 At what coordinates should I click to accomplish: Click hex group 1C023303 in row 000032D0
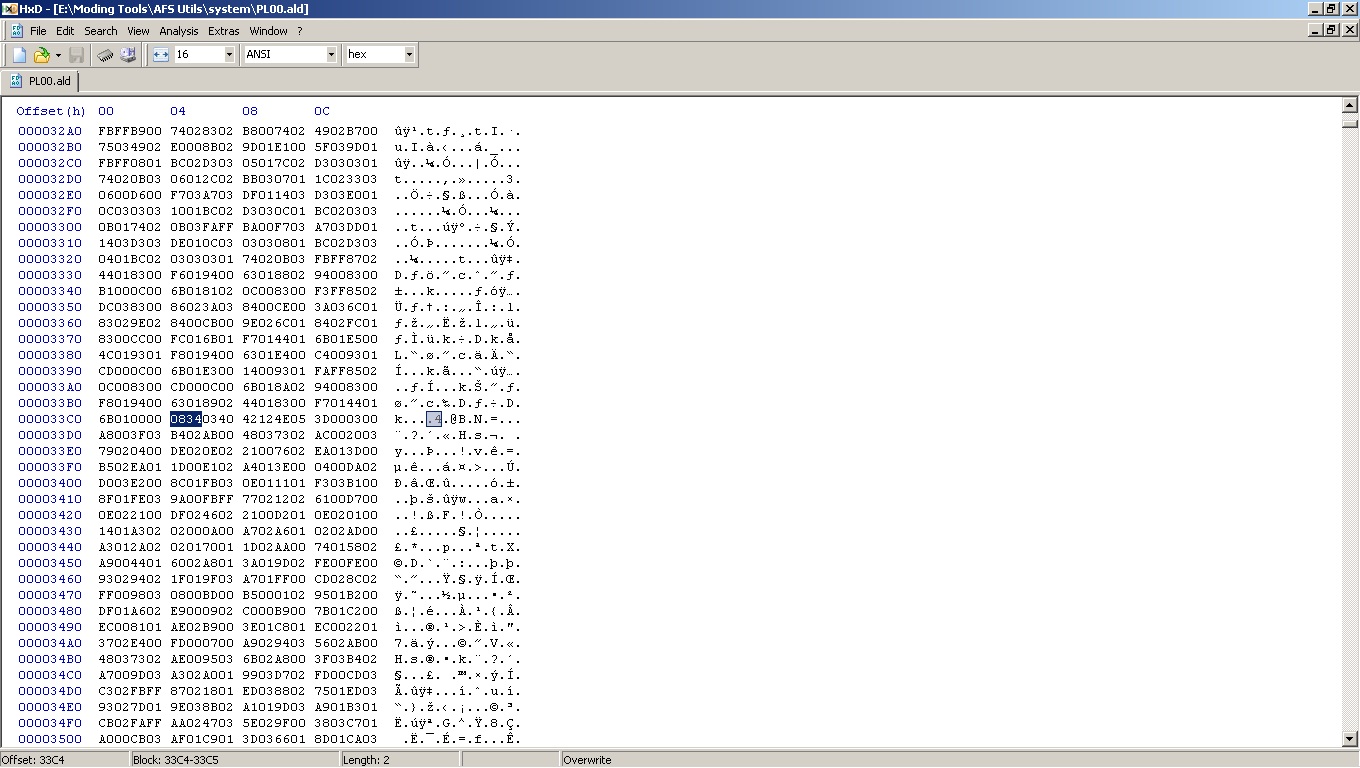click(x=346, y=179)
